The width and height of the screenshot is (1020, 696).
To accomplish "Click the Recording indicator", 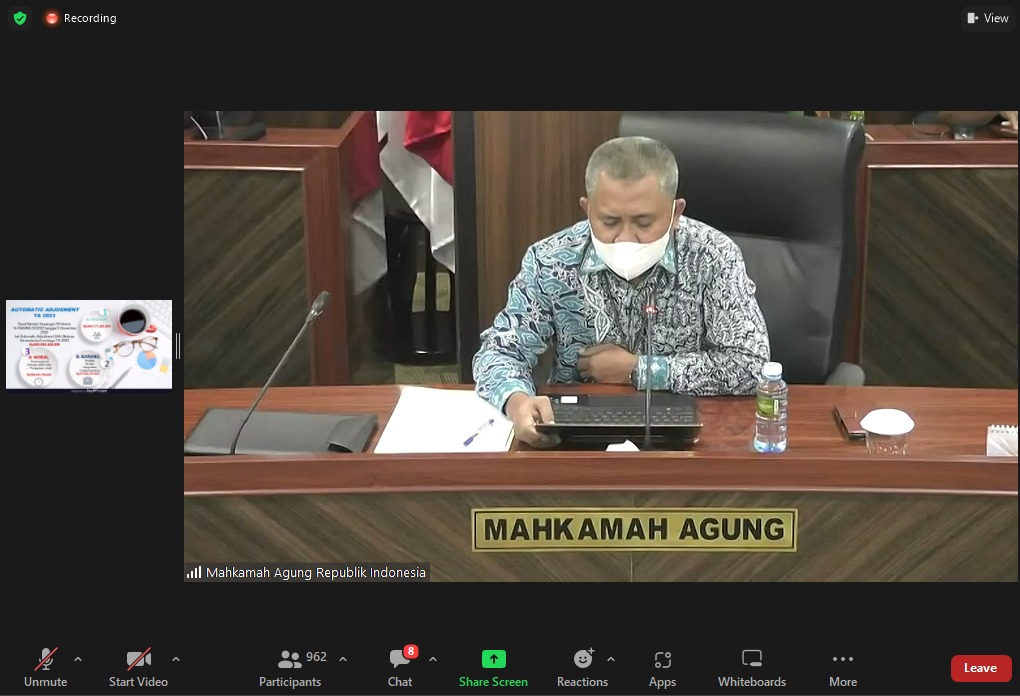I will pos(80,18).
